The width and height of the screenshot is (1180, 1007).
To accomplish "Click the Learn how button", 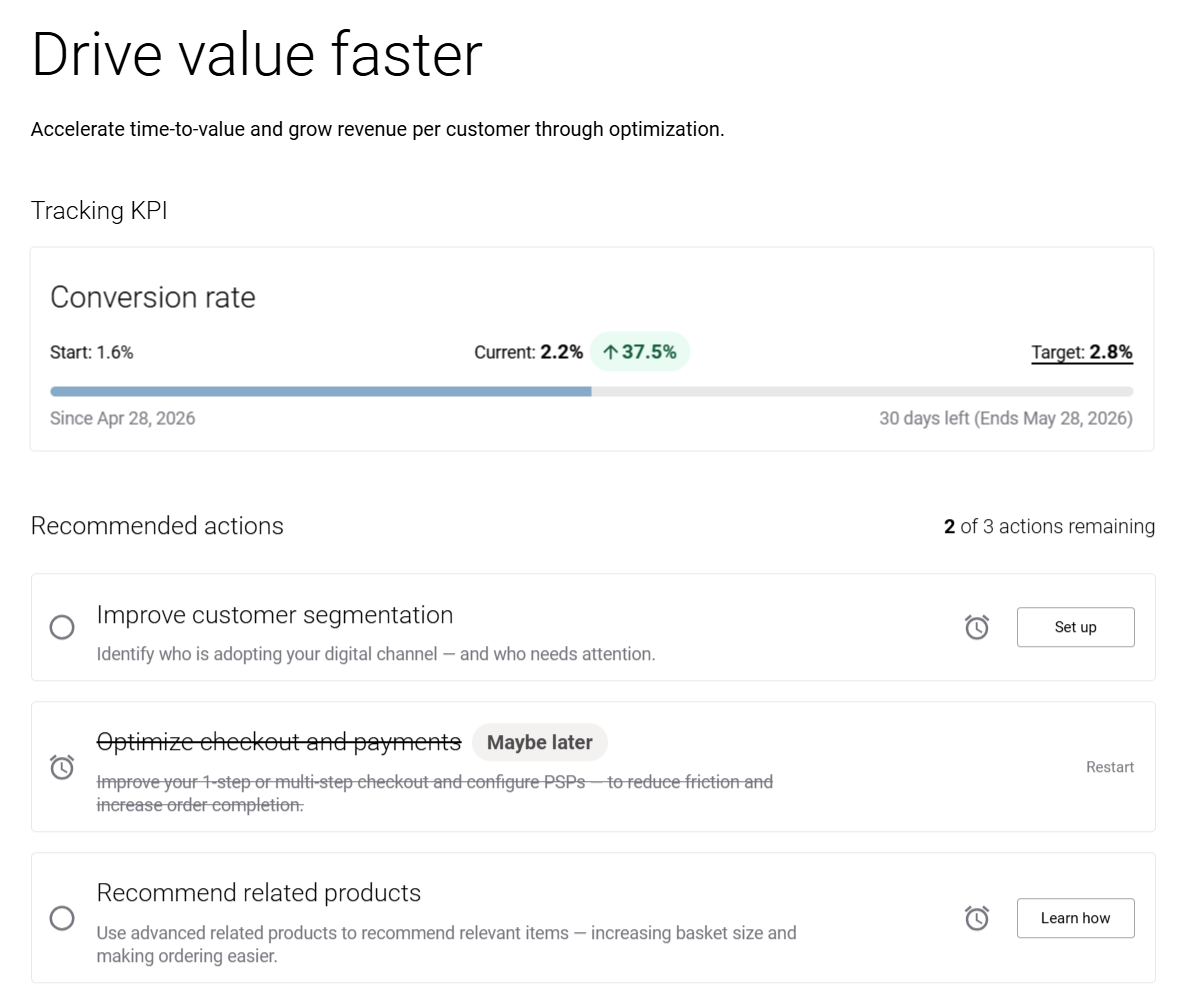I will tap(1075, 918).
